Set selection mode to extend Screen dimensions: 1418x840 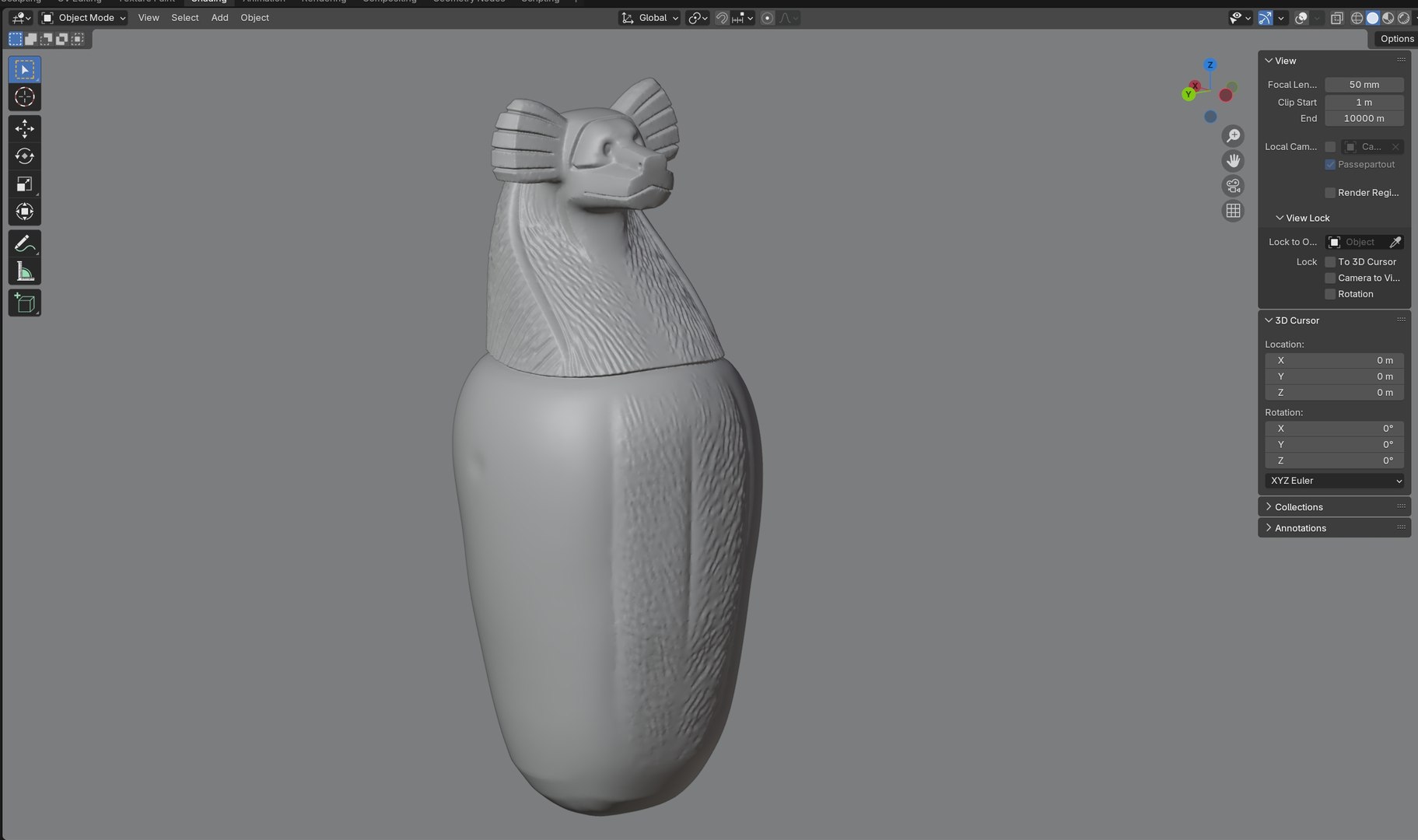(x=31, y=39)
